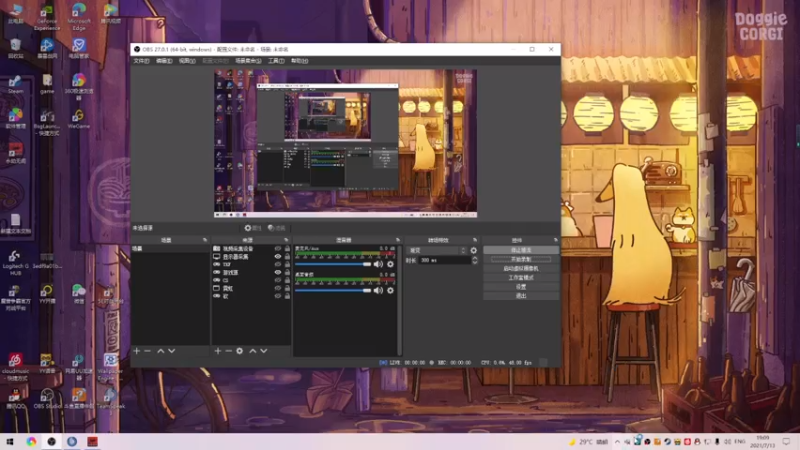Click the 设置 settings button in controls

tap(520, 286)
